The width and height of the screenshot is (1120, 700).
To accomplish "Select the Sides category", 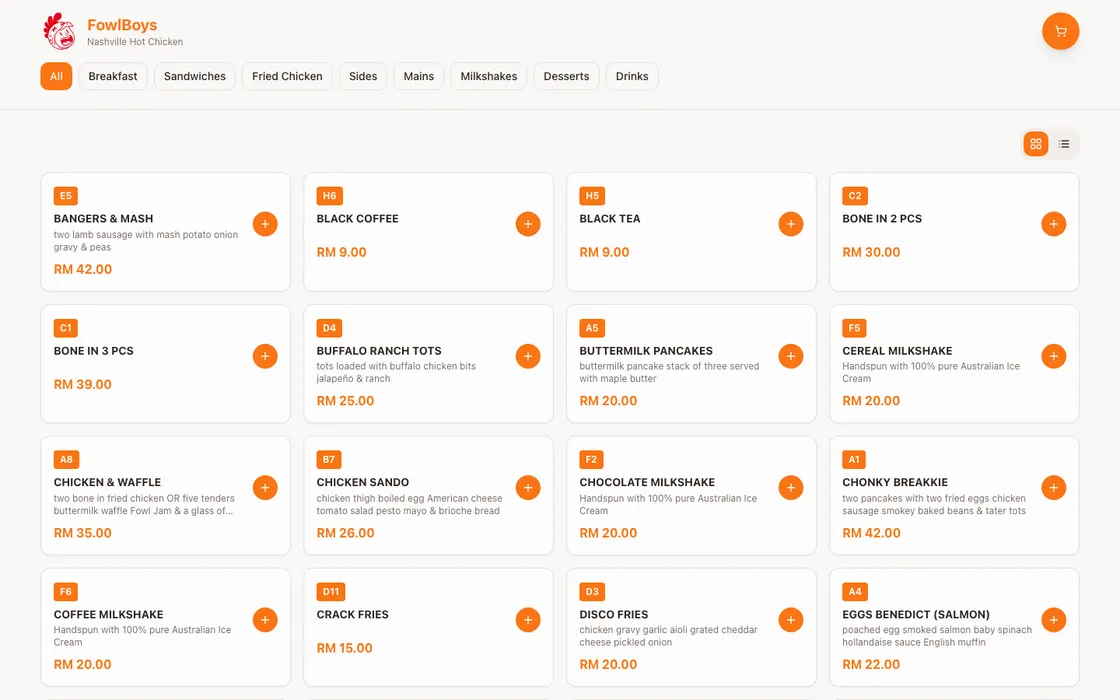I will (x=363, y=76).
